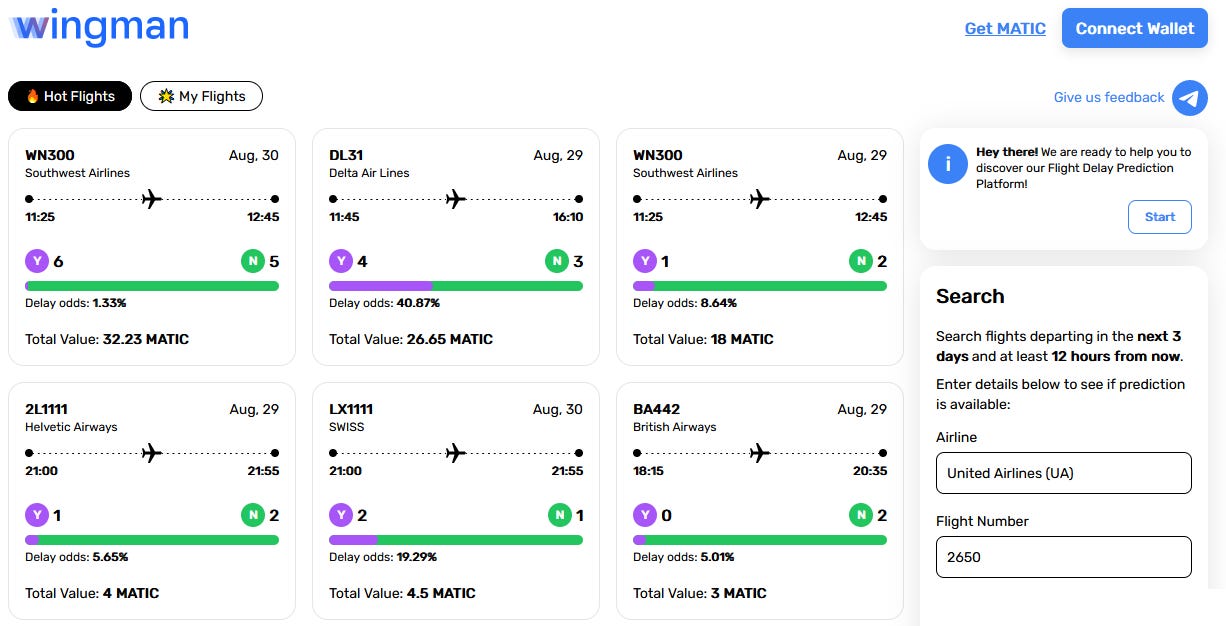The height and width of the screenshot is (626, 1226).
Task: Click the blue info icon
Action: tap(948, 163)
